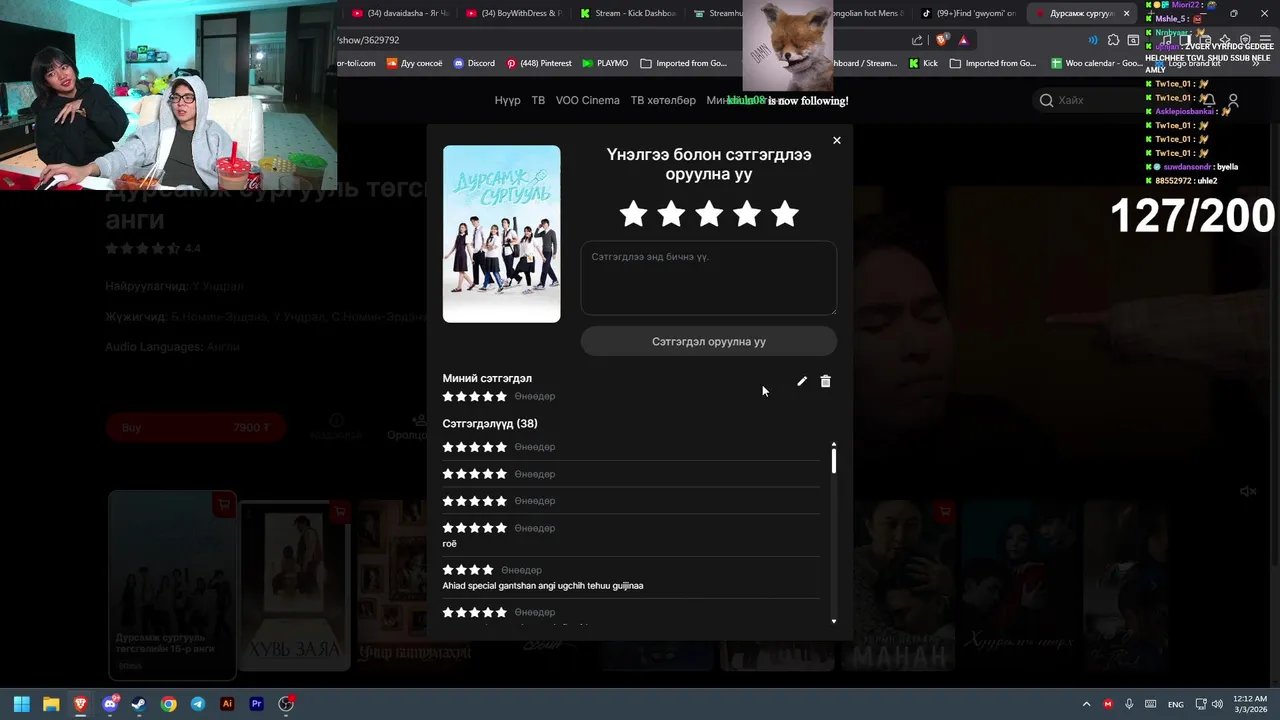Open the first Imported from Go... bookmark folder

click(683, 63)
